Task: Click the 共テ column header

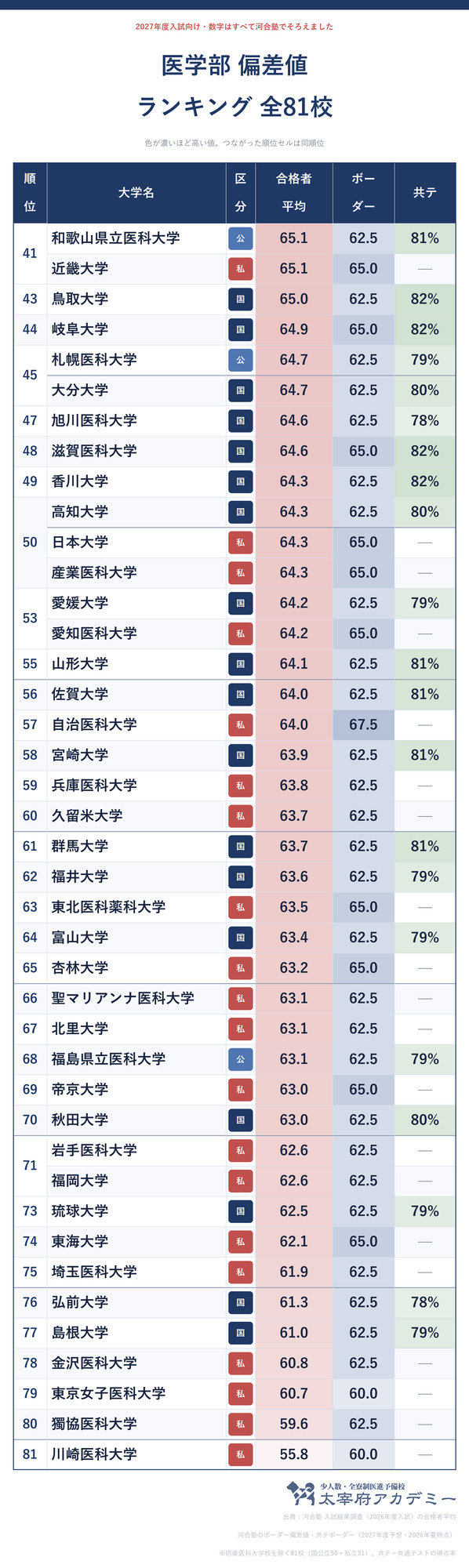Action: coord(424,193)
